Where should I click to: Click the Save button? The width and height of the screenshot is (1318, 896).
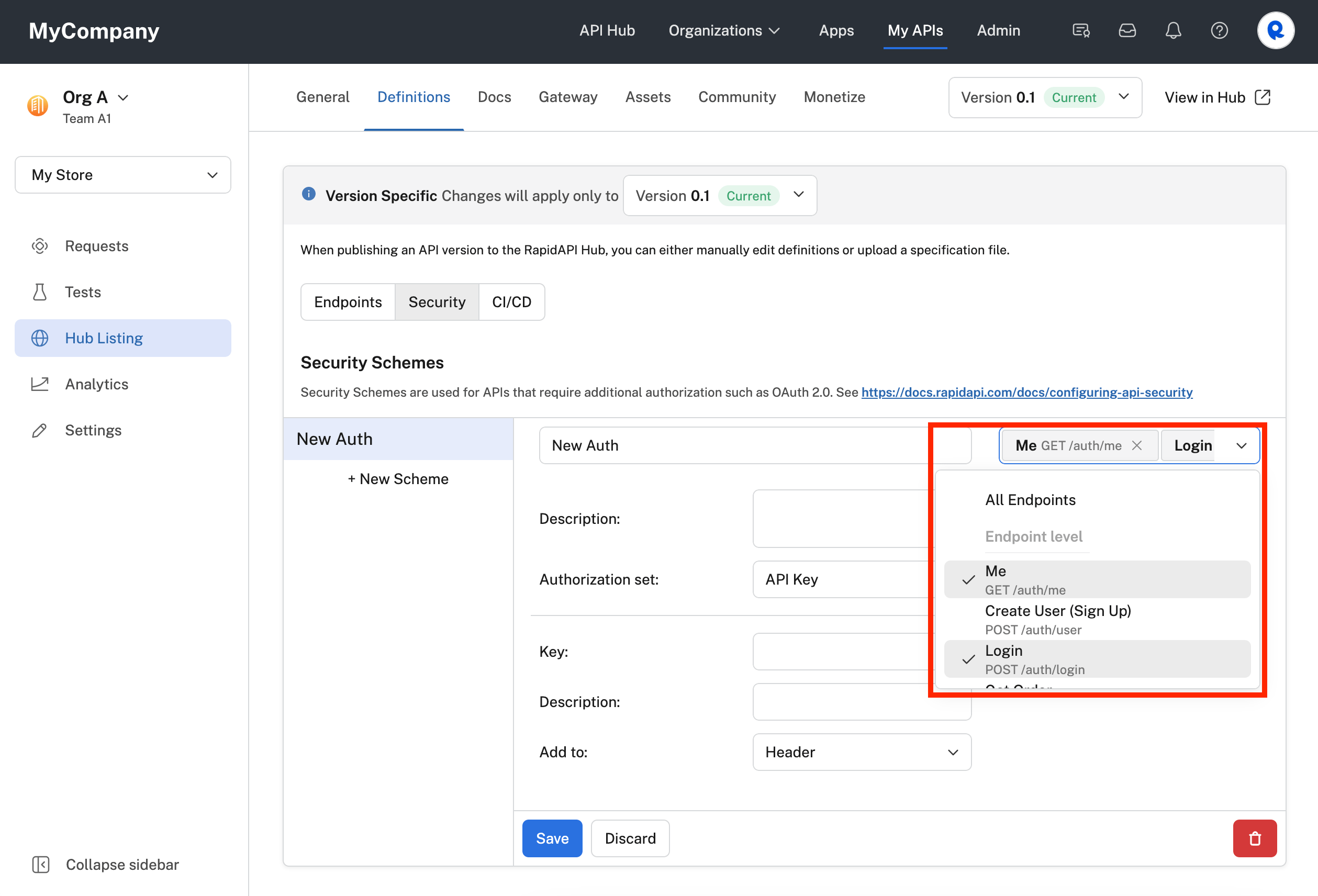(x=552, y=838)
